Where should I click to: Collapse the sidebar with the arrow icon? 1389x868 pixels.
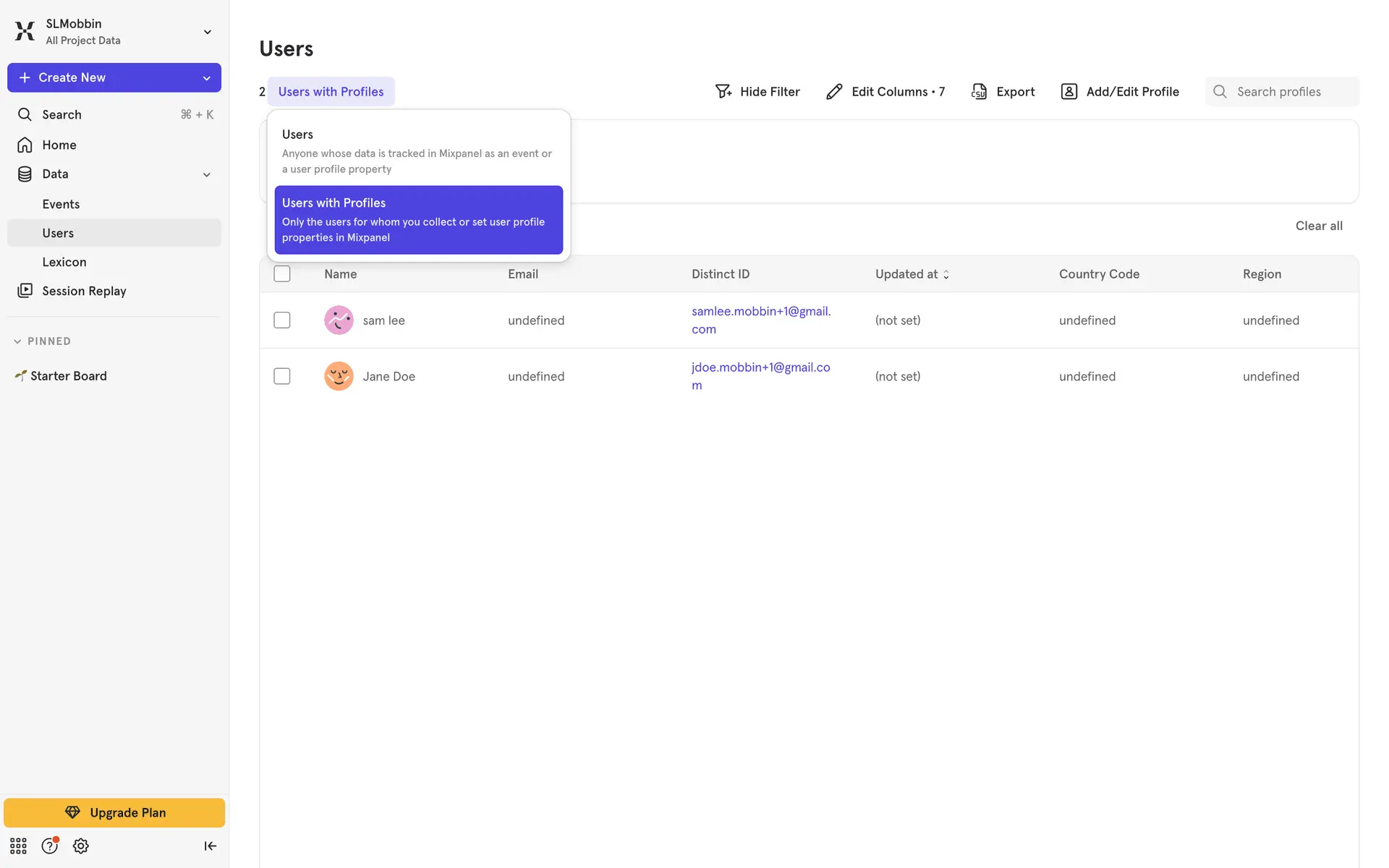coord(210,846)
